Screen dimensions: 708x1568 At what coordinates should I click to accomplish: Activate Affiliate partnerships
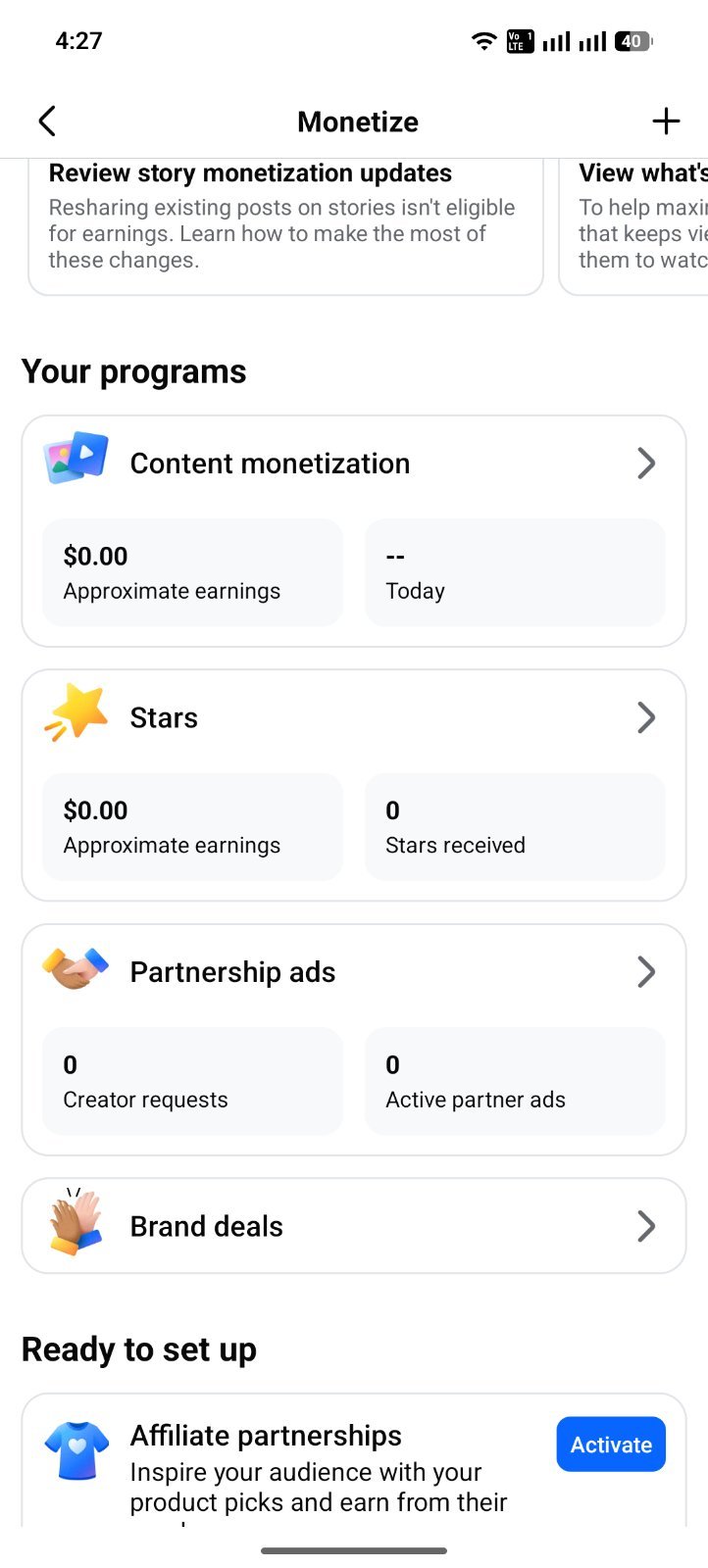[611, 1445]
